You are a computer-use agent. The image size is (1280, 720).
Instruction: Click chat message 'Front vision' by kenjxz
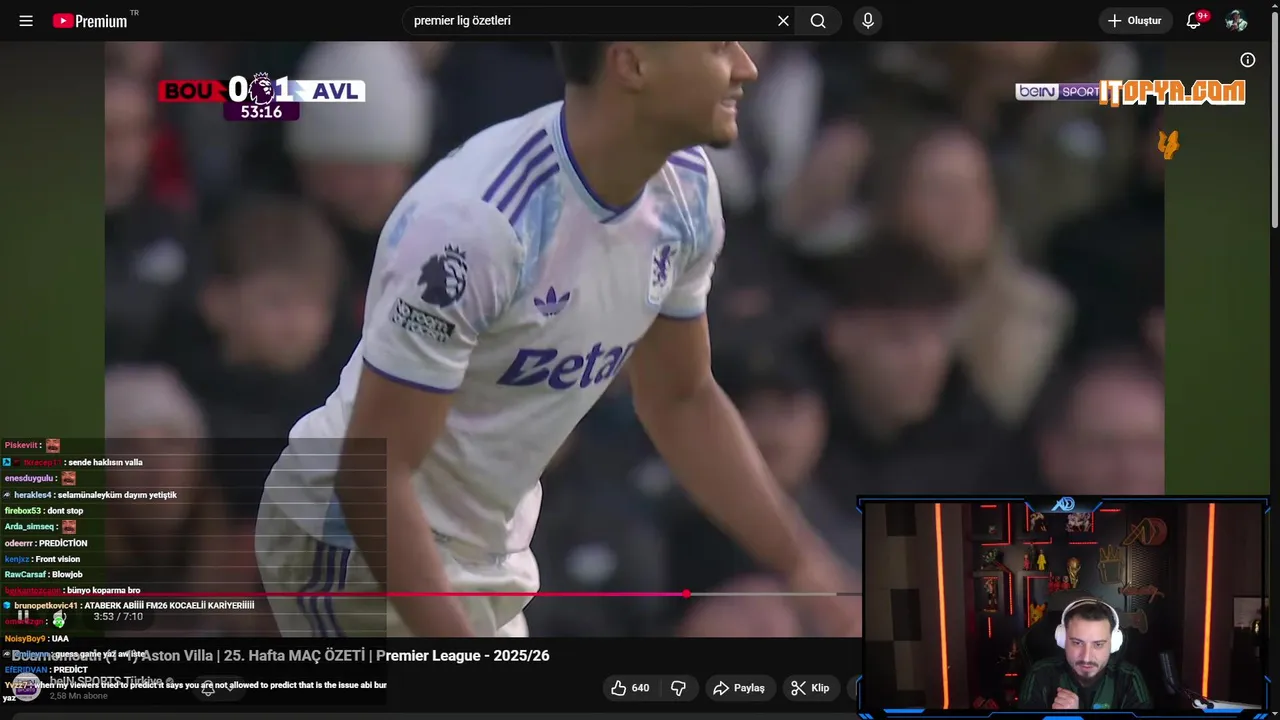tap(58, 559)
